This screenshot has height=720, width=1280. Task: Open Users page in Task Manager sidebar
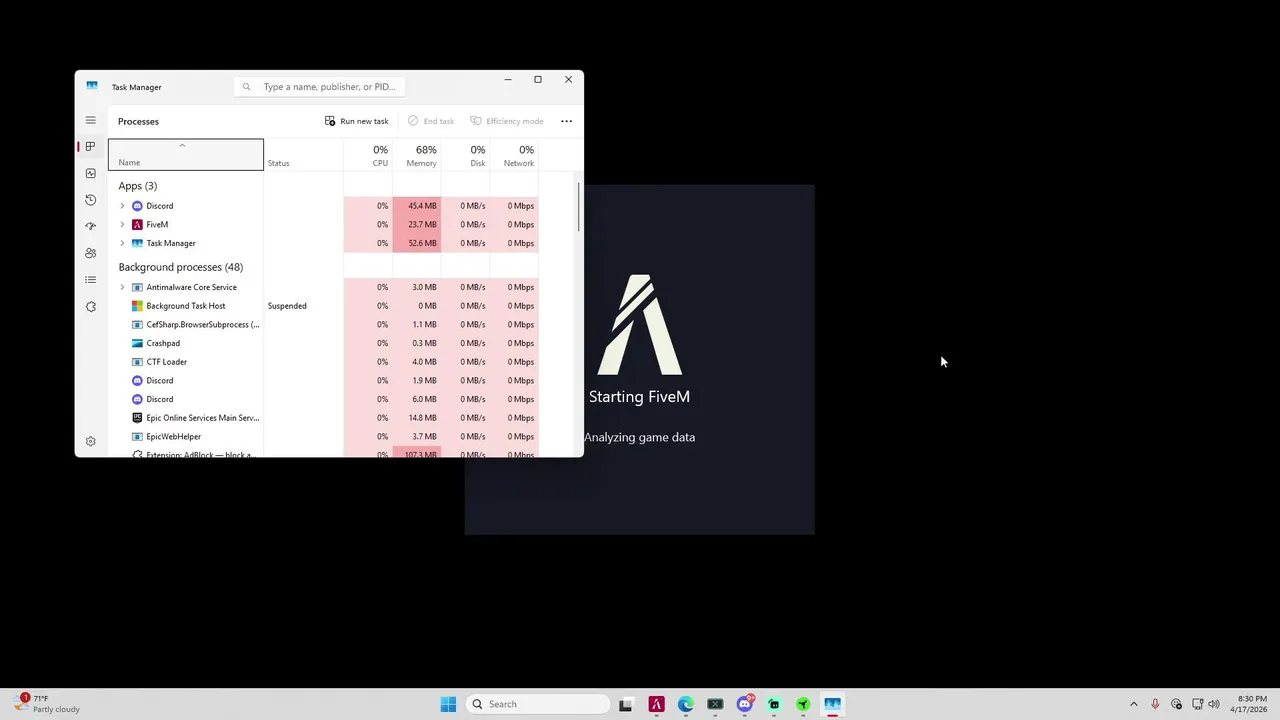click(x=90, y=253)
